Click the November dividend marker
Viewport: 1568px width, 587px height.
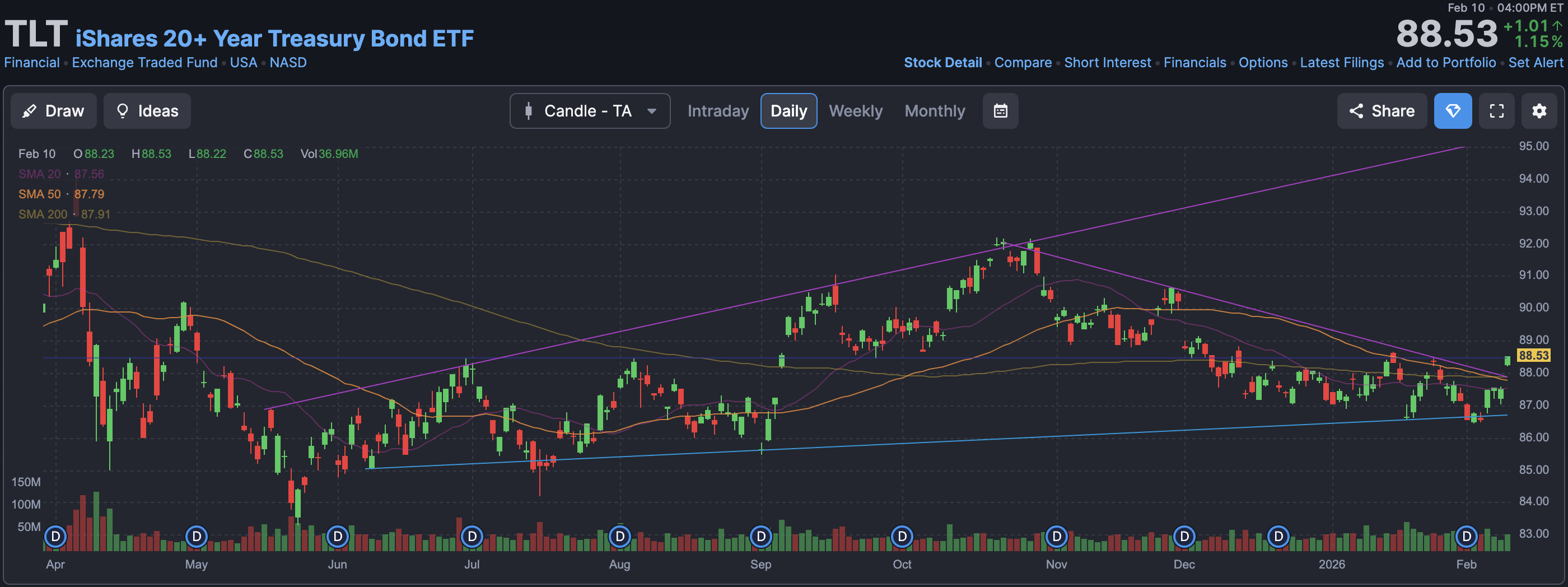tap(1057, 537)
